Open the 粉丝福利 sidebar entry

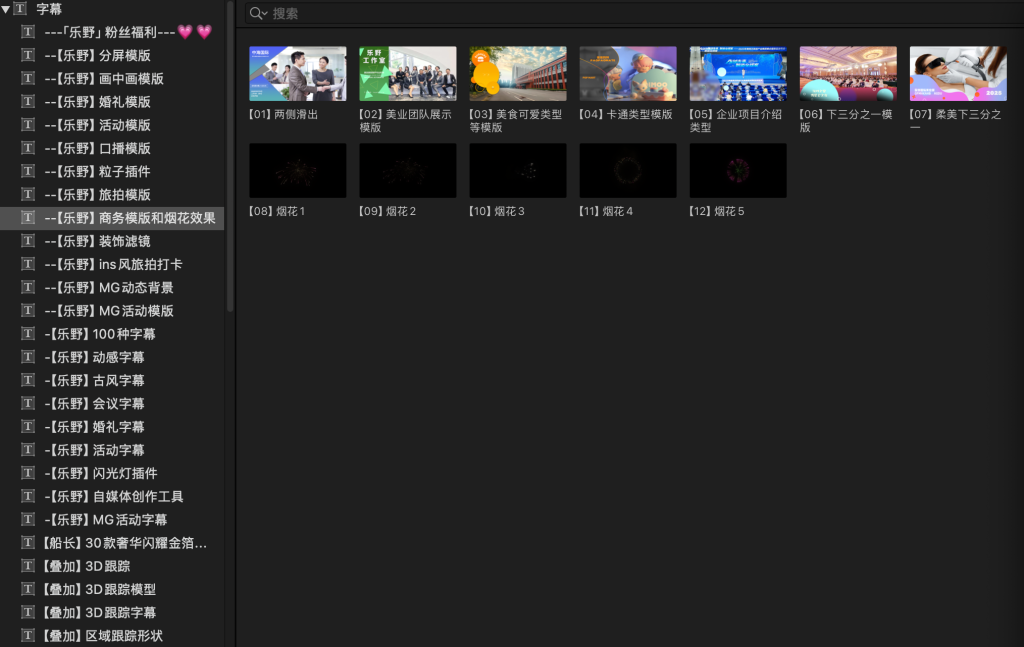(112, 32)
